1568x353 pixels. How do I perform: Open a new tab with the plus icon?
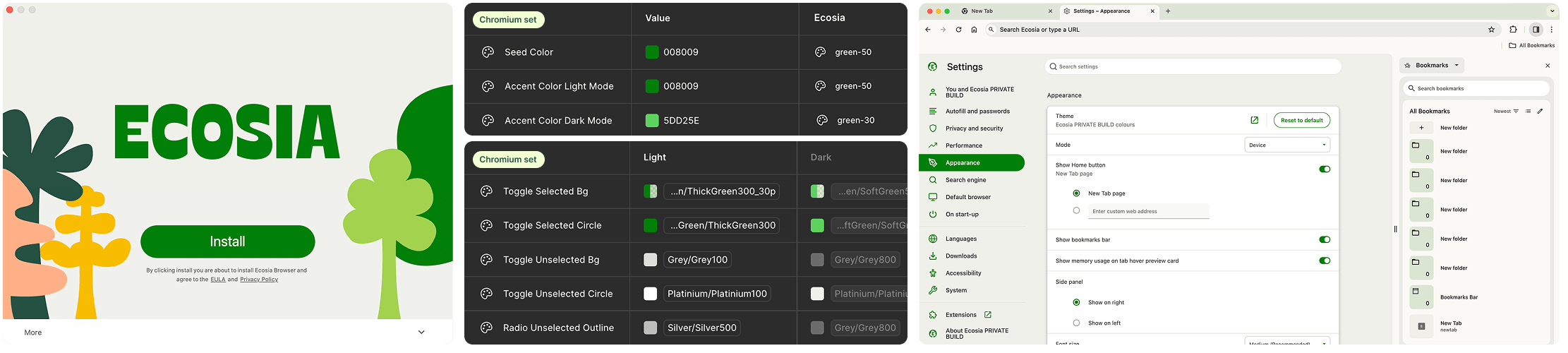click(1168, 11)
